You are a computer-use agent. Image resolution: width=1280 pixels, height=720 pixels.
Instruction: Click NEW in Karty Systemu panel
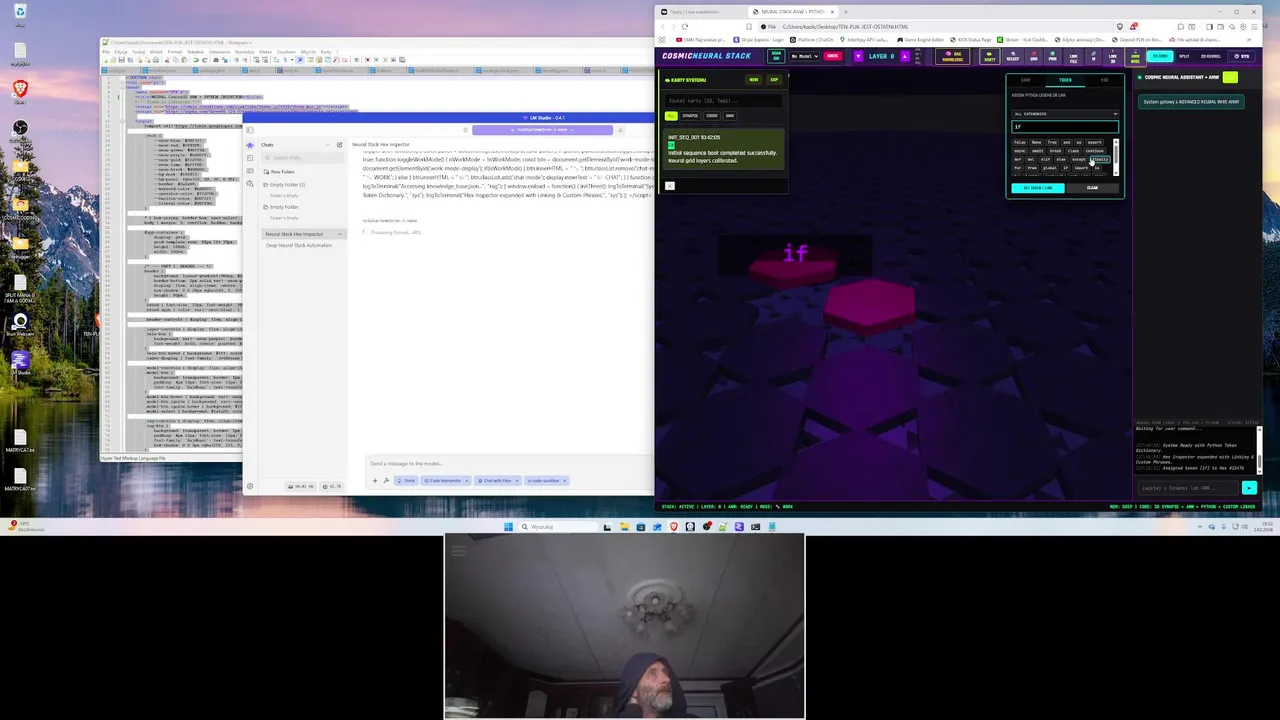pos(754,80)
